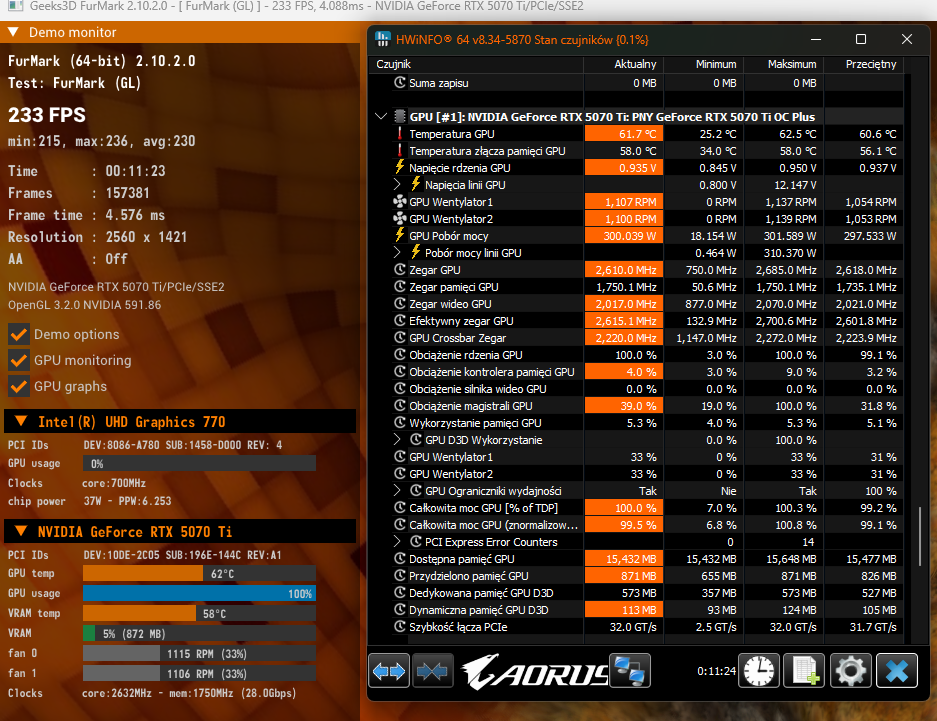Image resolution: width=937 pixels, height=721 pixels.
Task: Click fan icon beside GPU Wentylator2 RPM row
Action: pos(400,219)
